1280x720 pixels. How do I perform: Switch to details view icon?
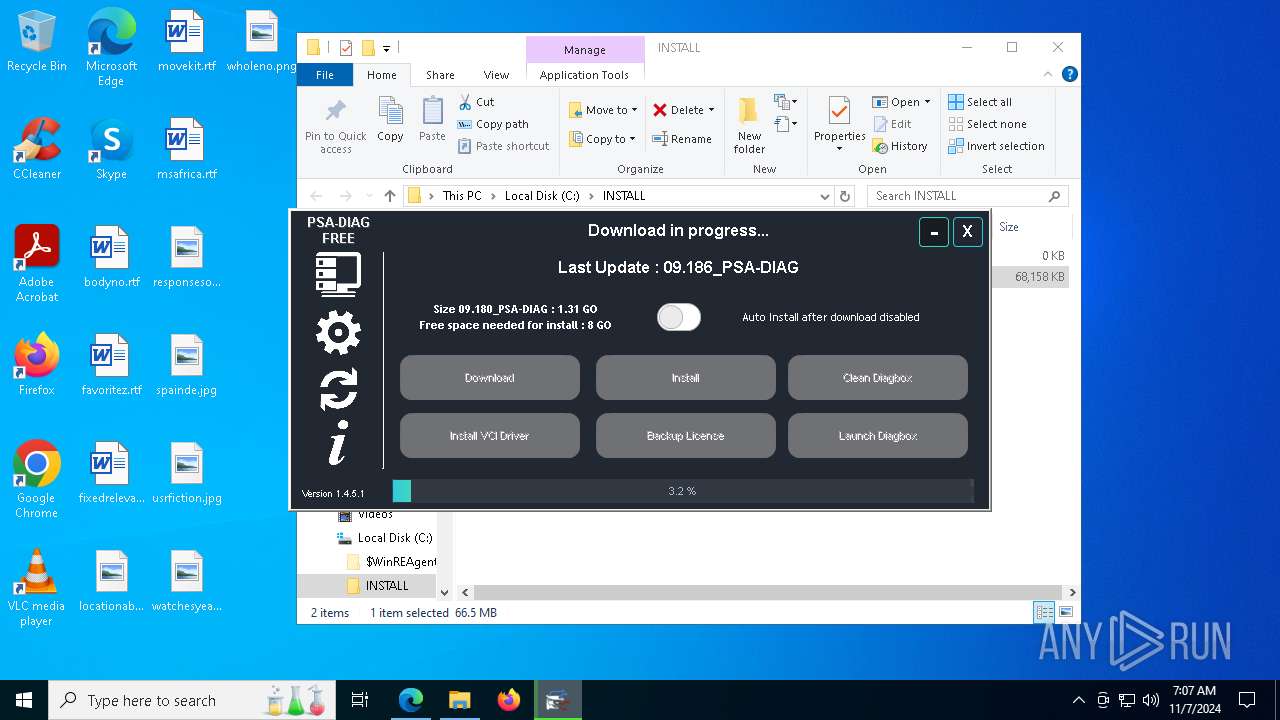[1044, 612]
